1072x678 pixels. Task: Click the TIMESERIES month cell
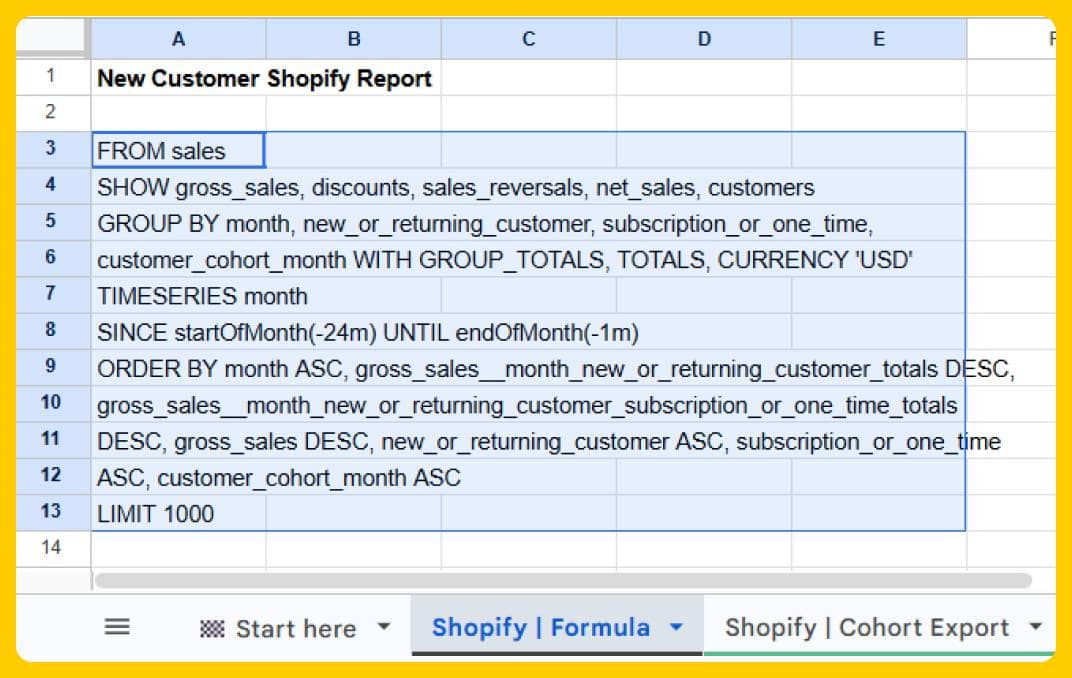point(178,295)
